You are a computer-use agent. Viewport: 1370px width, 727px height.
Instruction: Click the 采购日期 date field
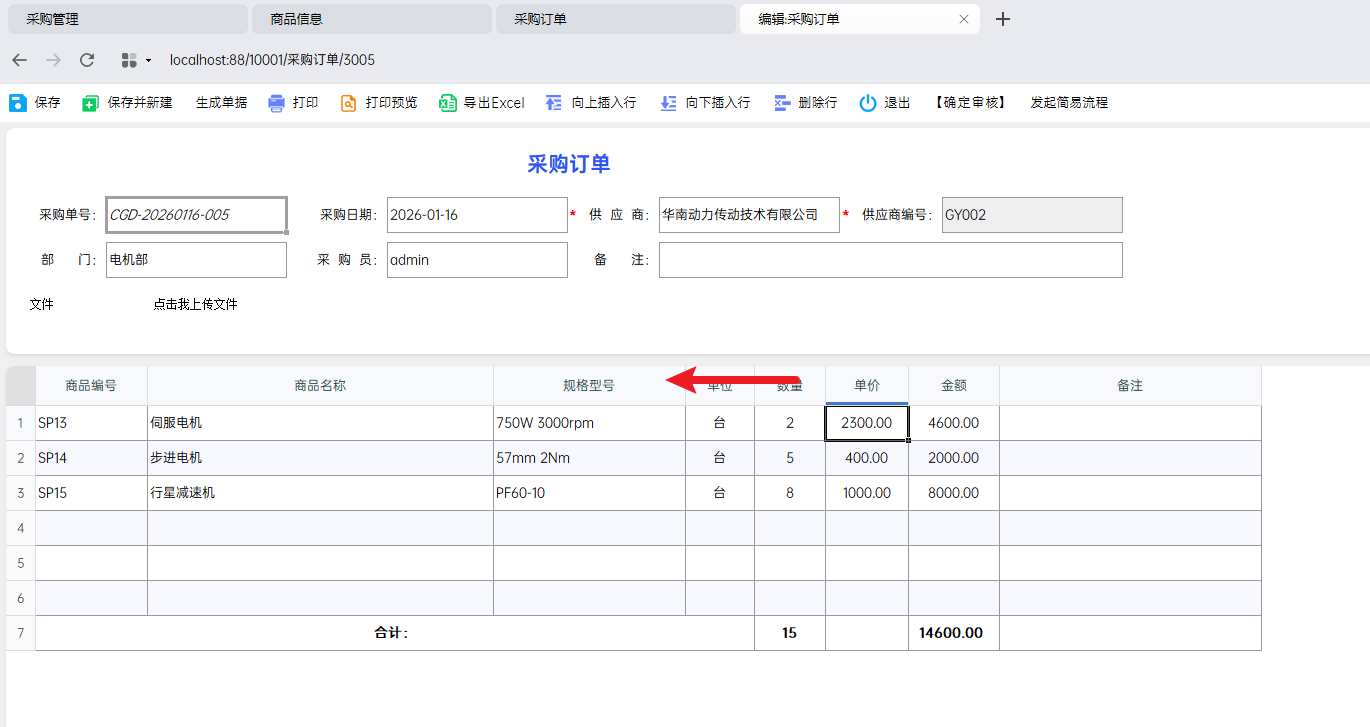click(477, 215)
